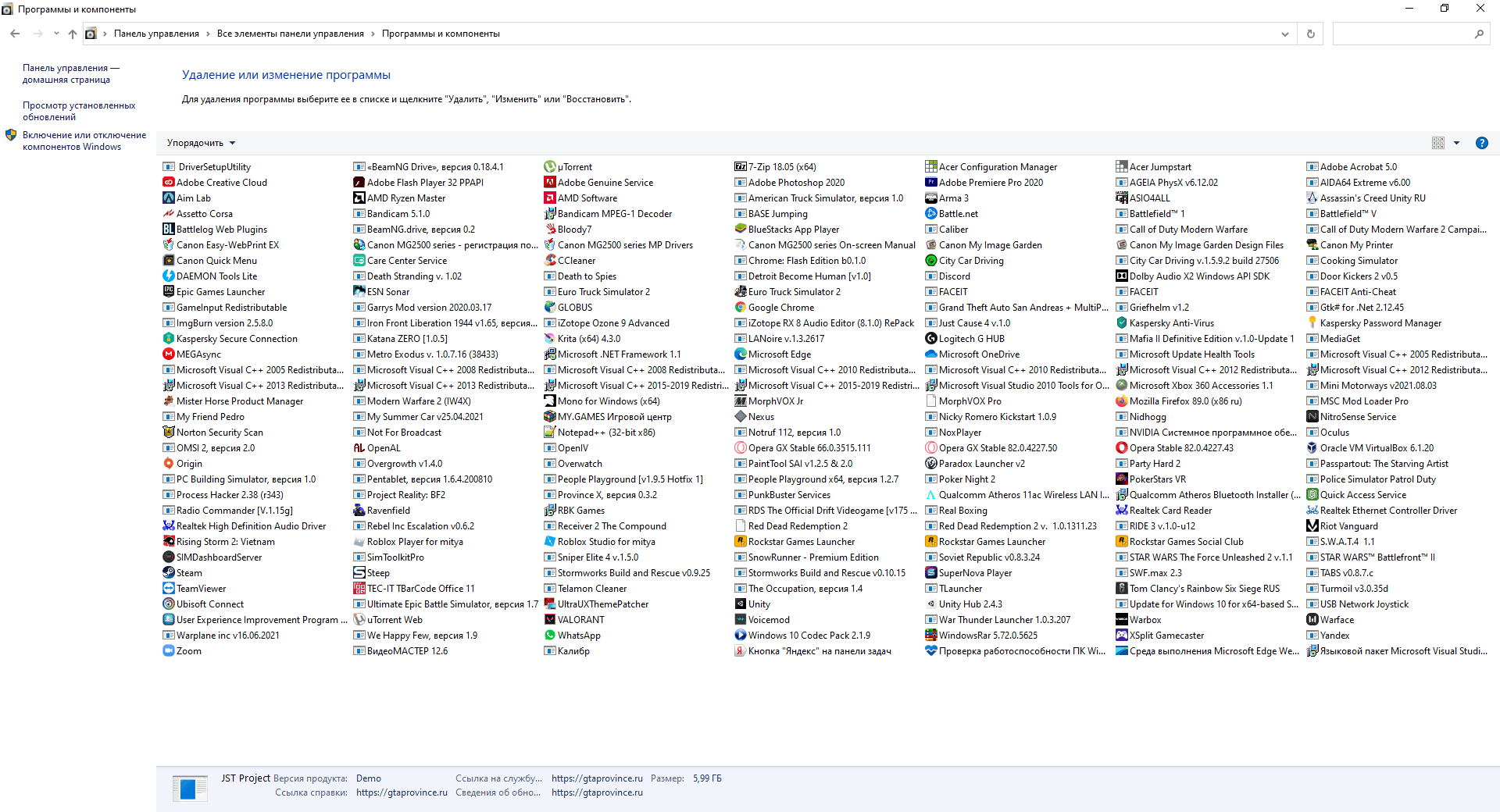Select the Adobe Creative Cloud icon

point(169,182)
